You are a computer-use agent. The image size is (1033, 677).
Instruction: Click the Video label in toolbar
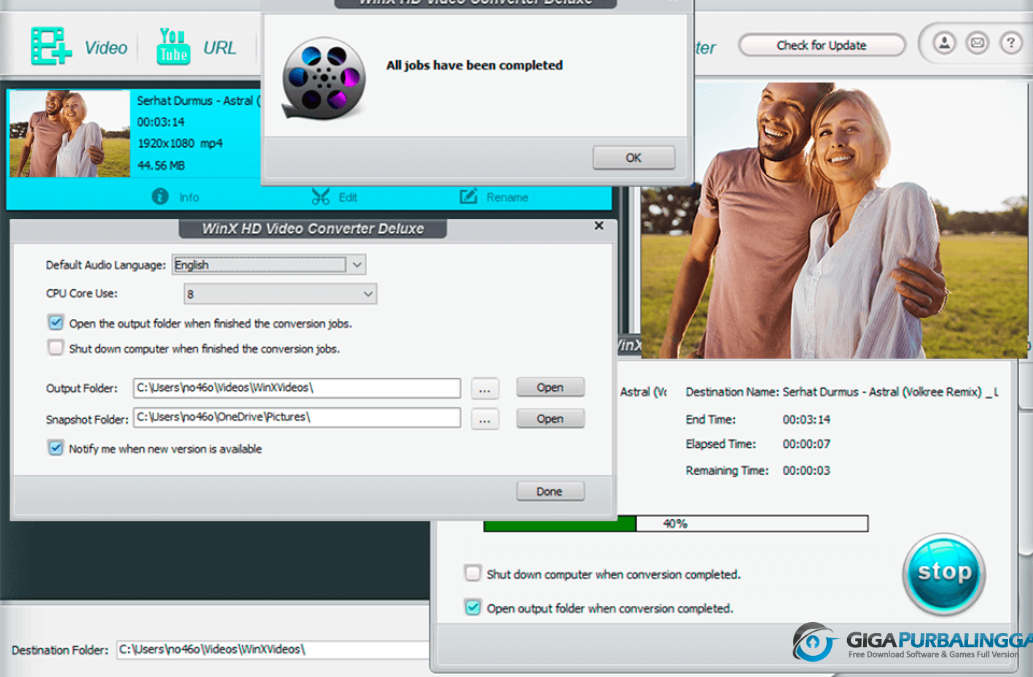[x=105, y=47]
